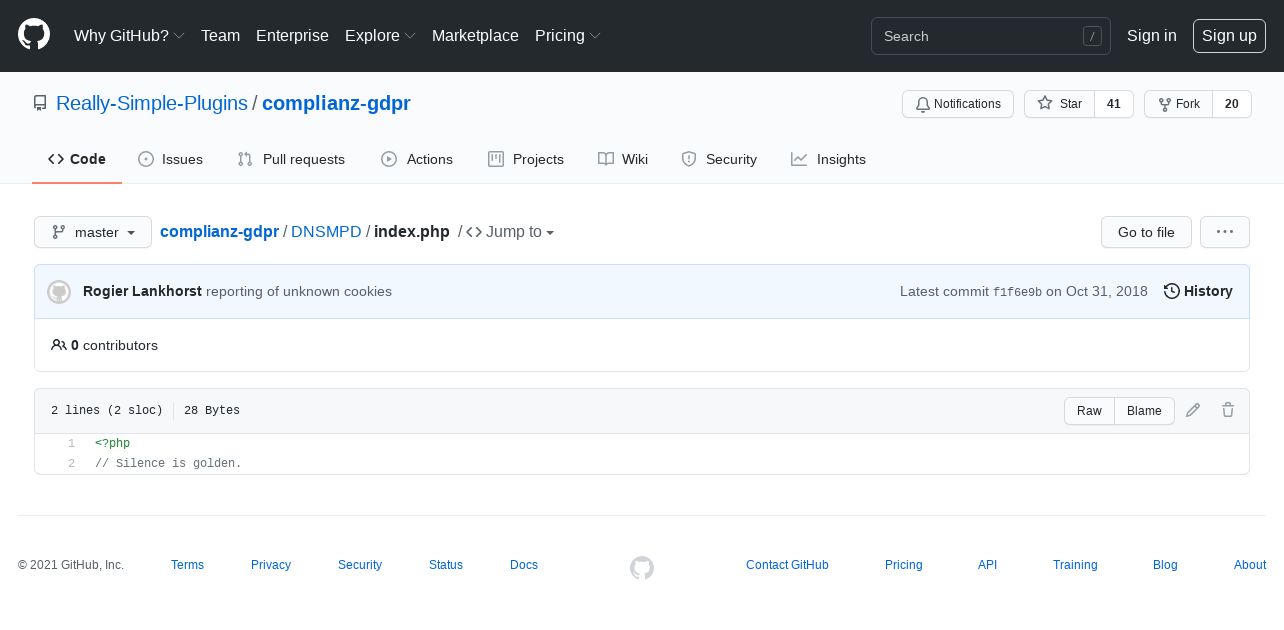The image size is (1284, 630).
Task: Expand the Explore menu
Action: [380, 35]
